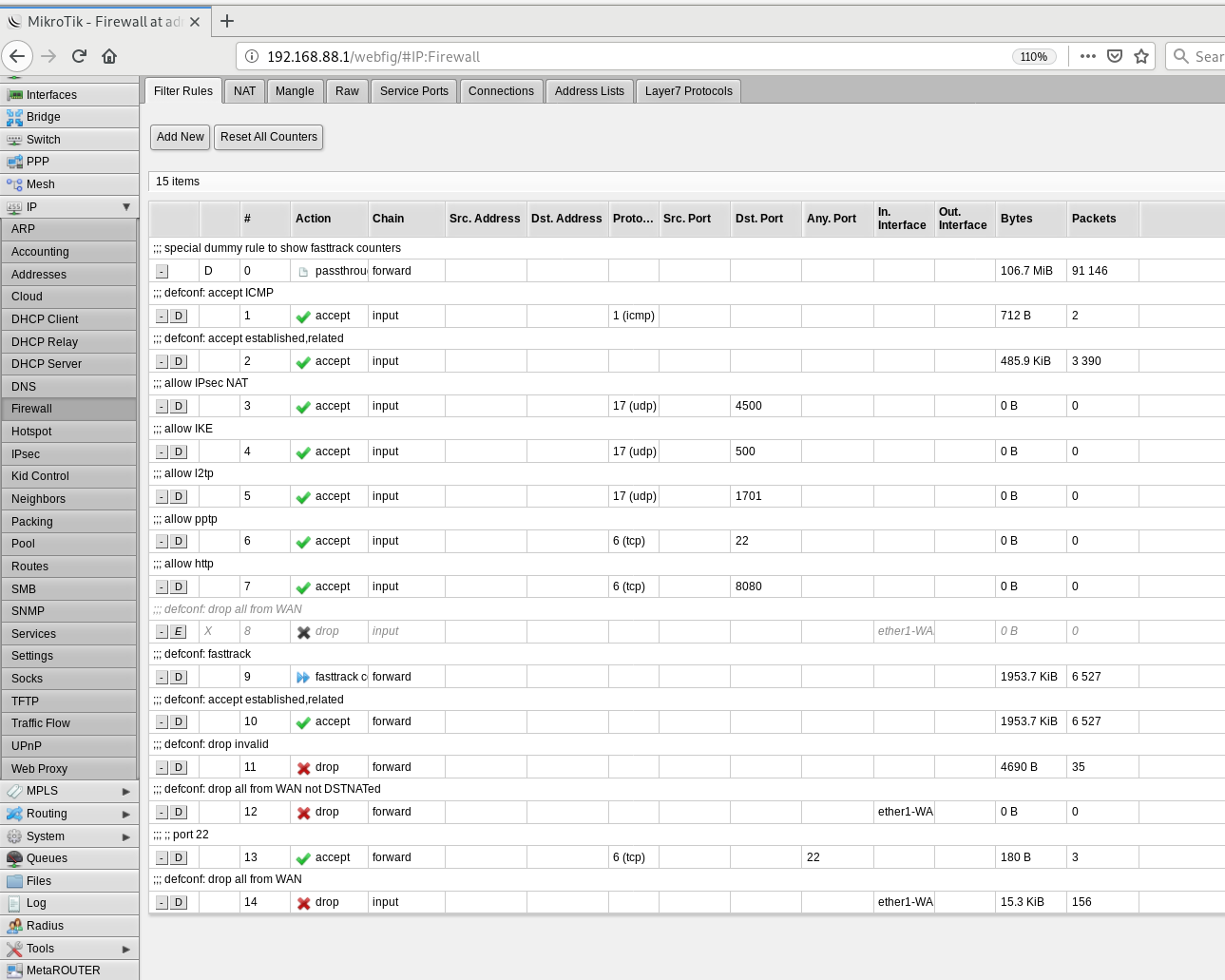This screenshot has width=1225, height=980.
Task: Bookmark this page with star icon
Action: [1141, 56]
